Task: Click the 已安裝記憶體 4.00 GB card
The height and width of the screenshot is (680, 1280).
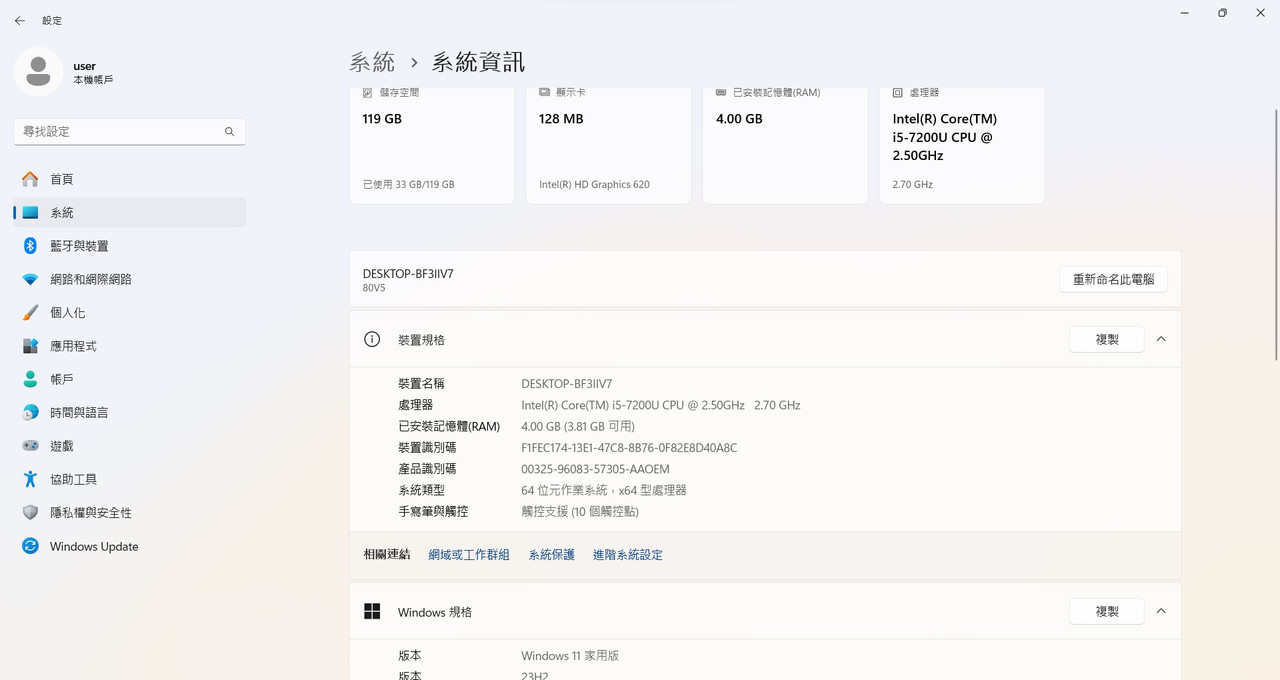Action: click(x=785, y=145)
